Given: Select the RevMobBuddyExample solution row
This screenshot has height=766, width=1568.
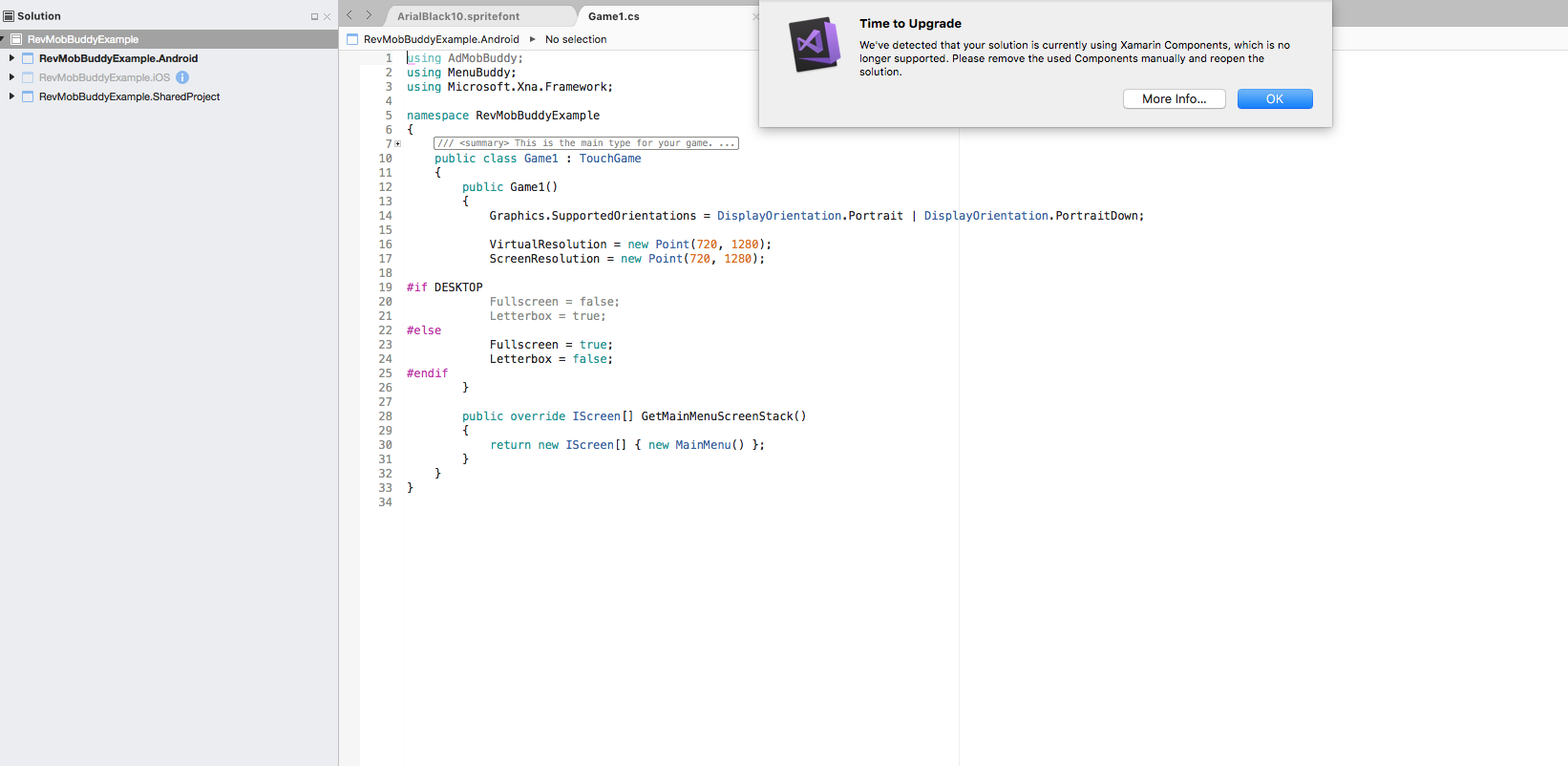Looking at the screenshot, I should (x=169, y=39).
